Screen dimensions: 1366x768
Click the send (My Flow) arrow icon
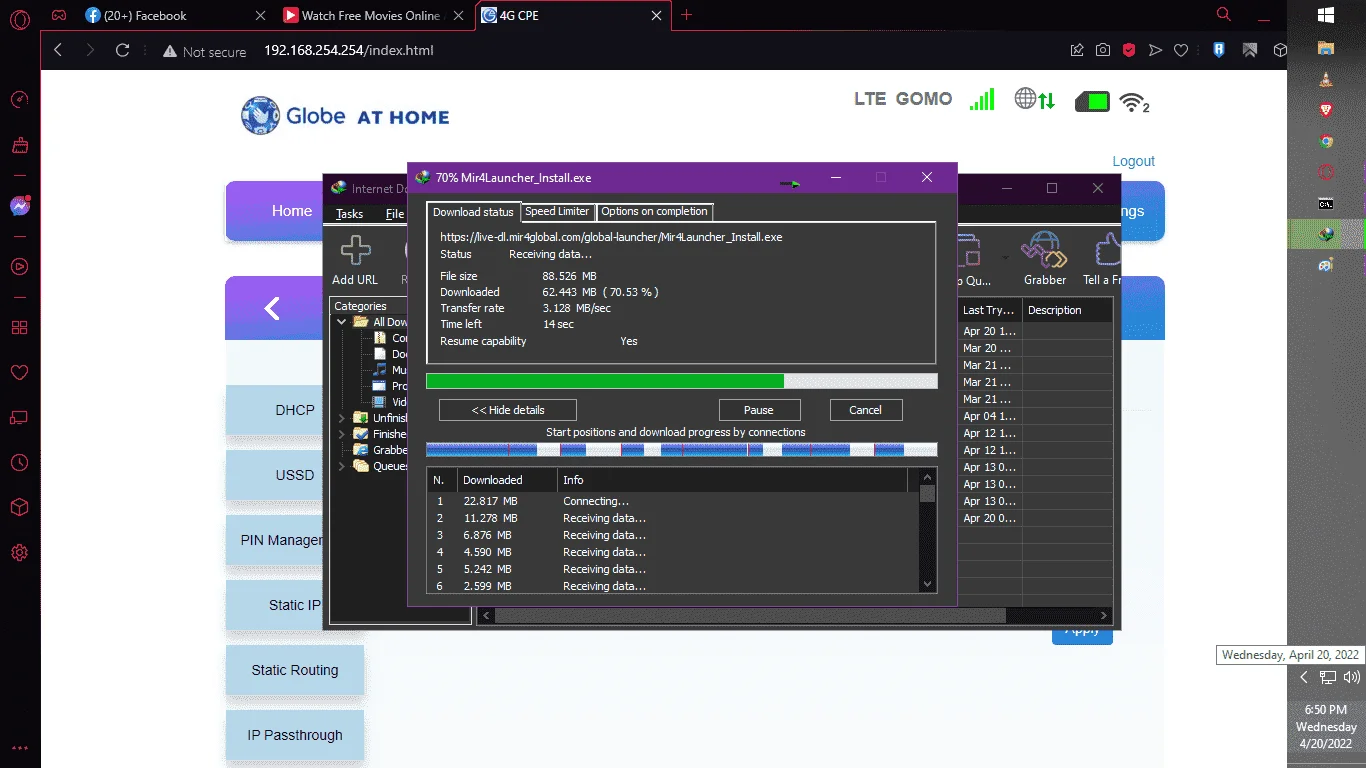pyautogui.click(x=1155, y=50)
